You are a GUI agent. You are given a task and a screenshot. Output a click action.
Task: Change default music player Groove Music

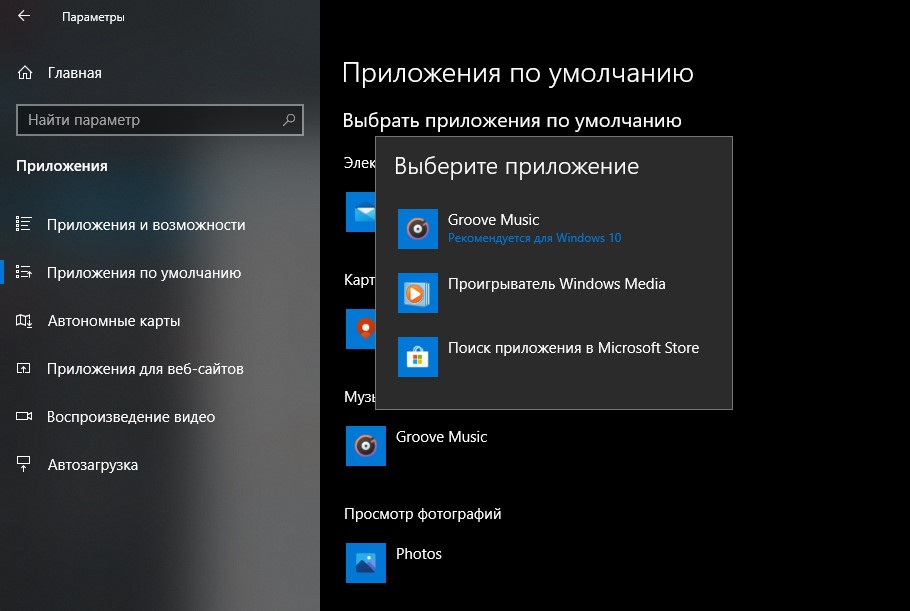(x=441, y=437)
